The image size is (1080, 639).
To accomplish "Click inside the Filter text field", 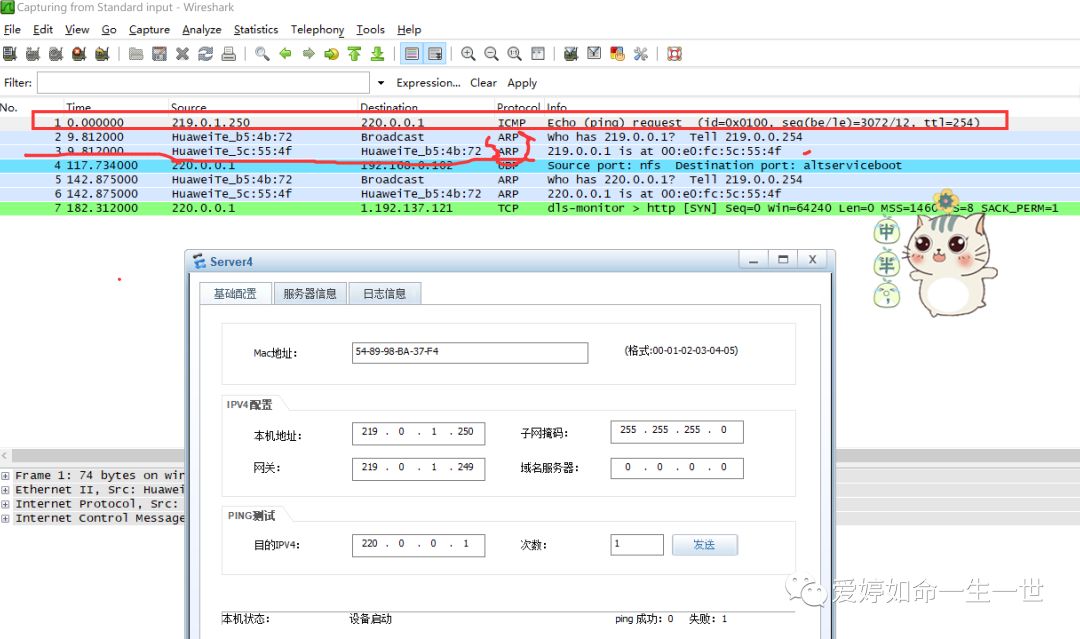I will (x=203, y=83).
